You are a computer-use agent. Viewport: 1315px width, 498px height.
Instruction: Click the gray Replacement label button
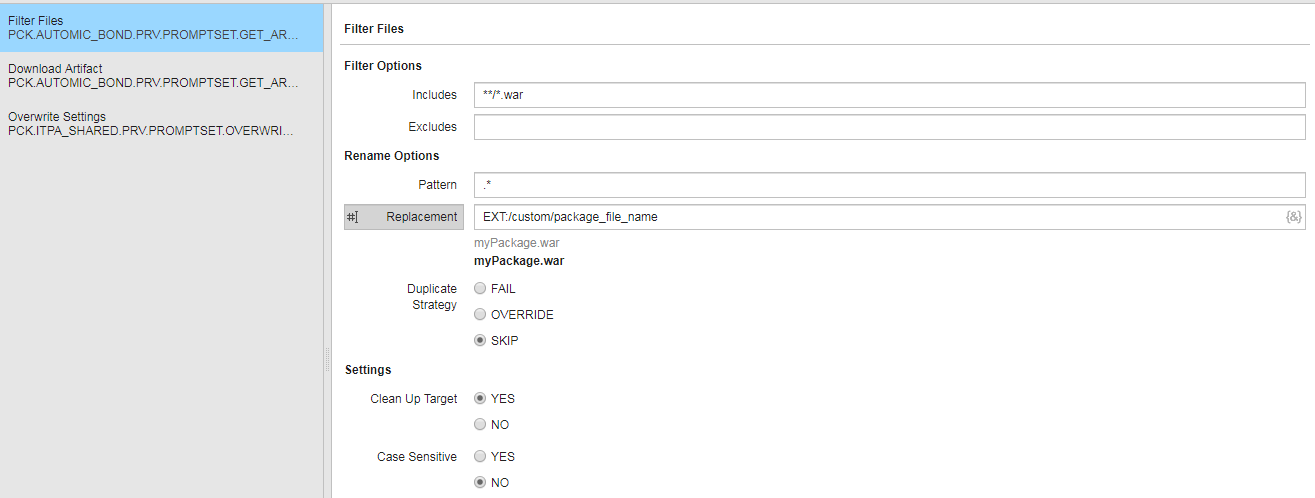pyautogui.click(x=420, y=217)
